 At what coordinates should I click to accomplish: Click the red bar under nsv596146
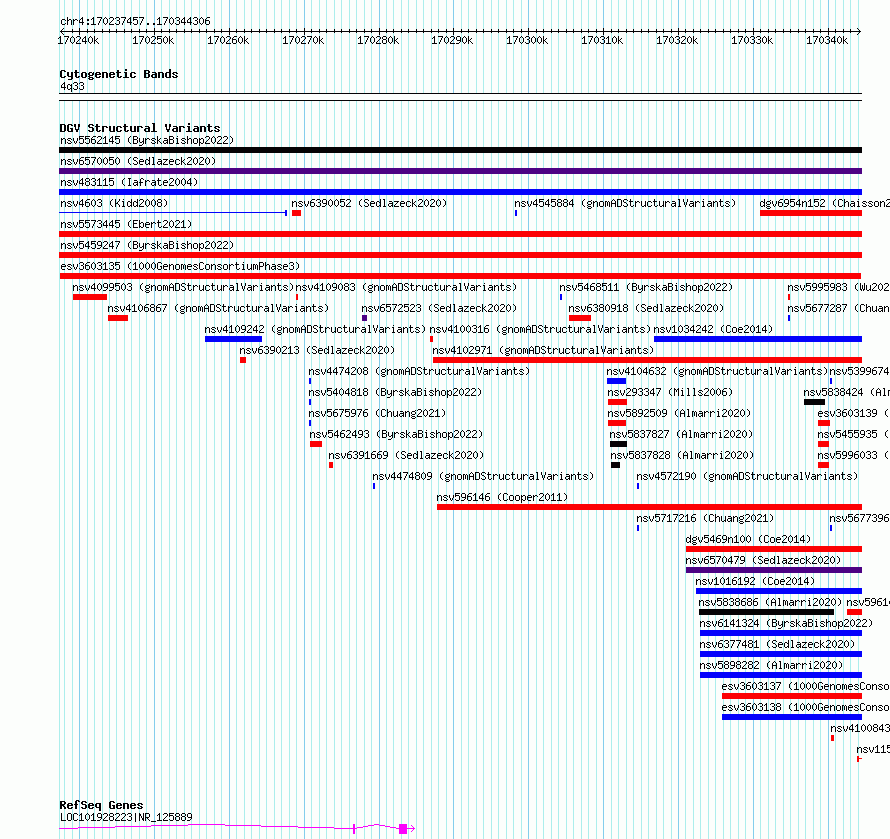(x=649, y=507)
